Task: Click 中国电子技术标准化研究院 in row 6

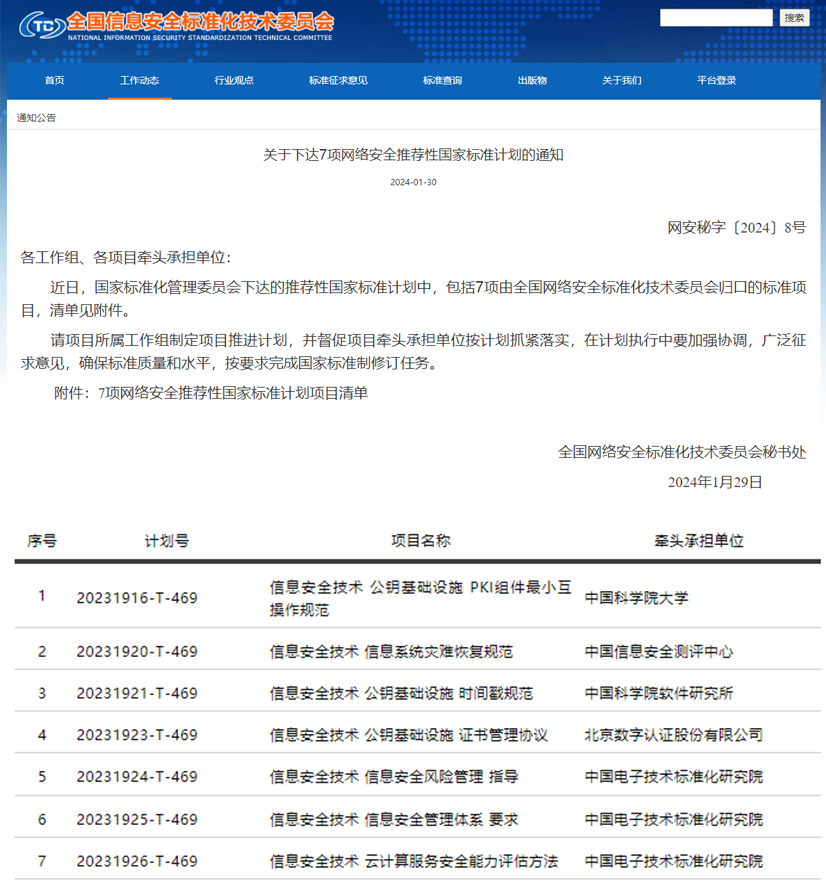Action: (674, 819)
